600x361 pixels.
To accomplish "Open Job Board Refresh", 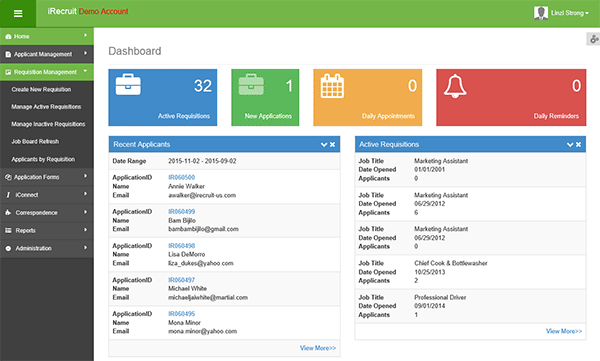I will point(35,142).
